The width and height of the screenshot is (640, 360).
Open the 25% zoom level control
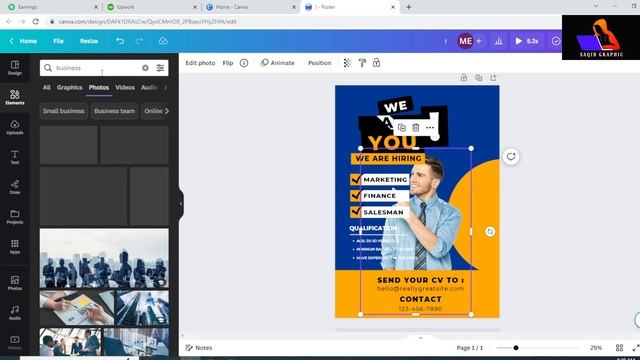click(596, 348)
